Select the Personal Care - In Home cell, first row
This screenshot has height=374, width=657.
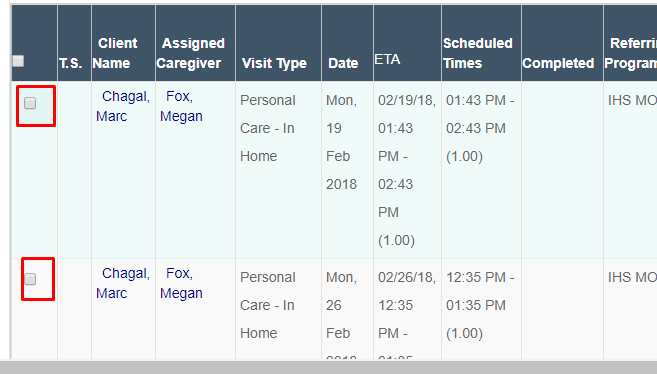tap(268, 128)
